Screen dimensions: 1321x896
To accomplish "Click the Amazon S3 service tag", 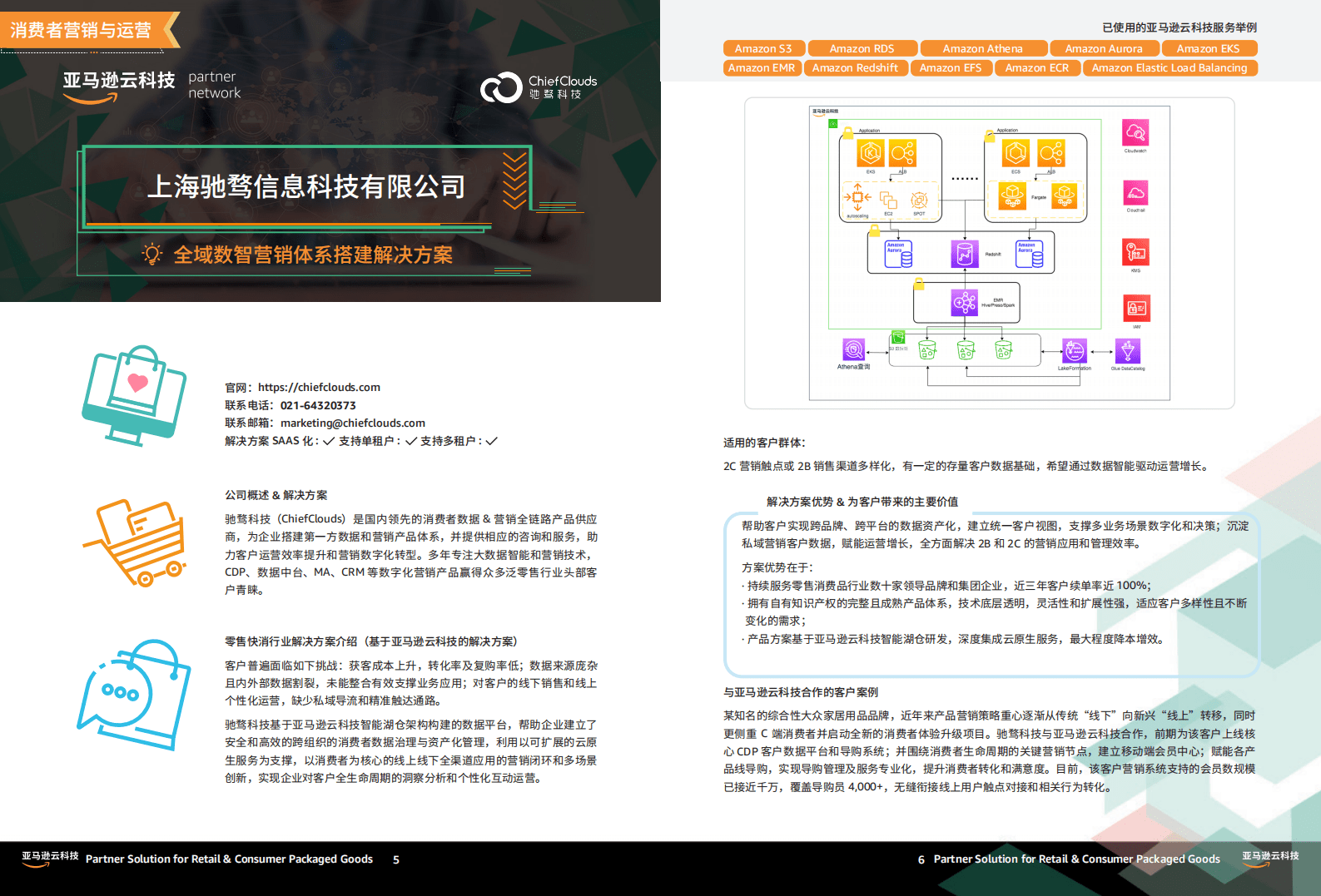I will tap(763, 48).
